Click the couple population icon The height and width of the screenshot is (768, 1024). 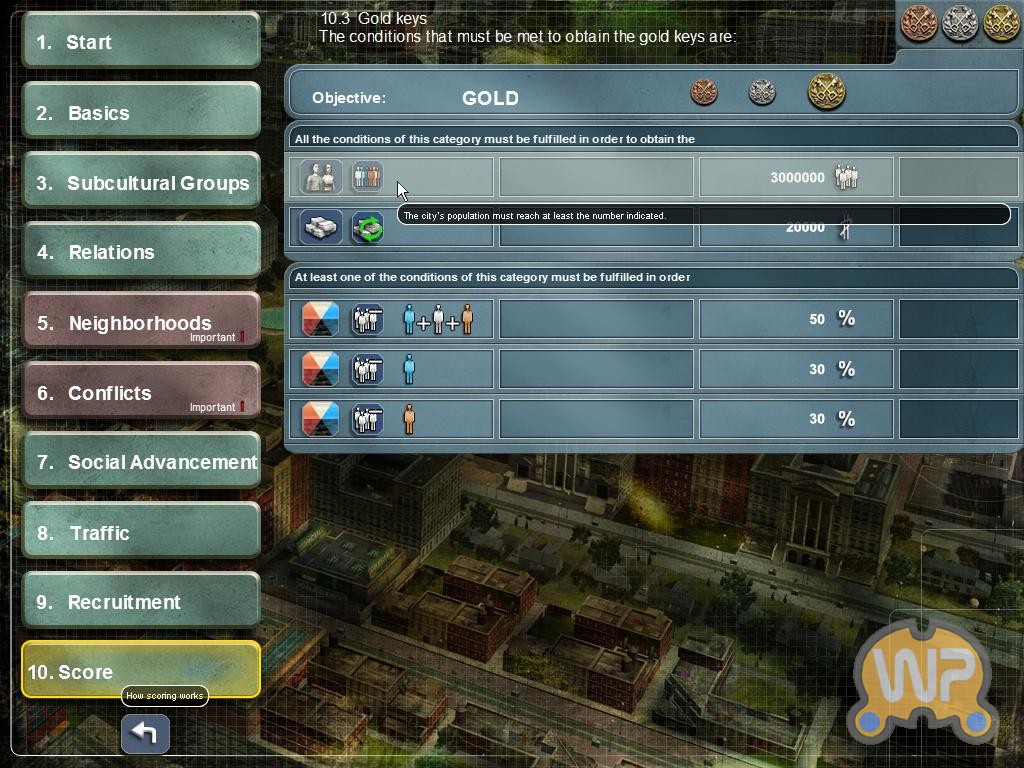click(x=321, y=177)
